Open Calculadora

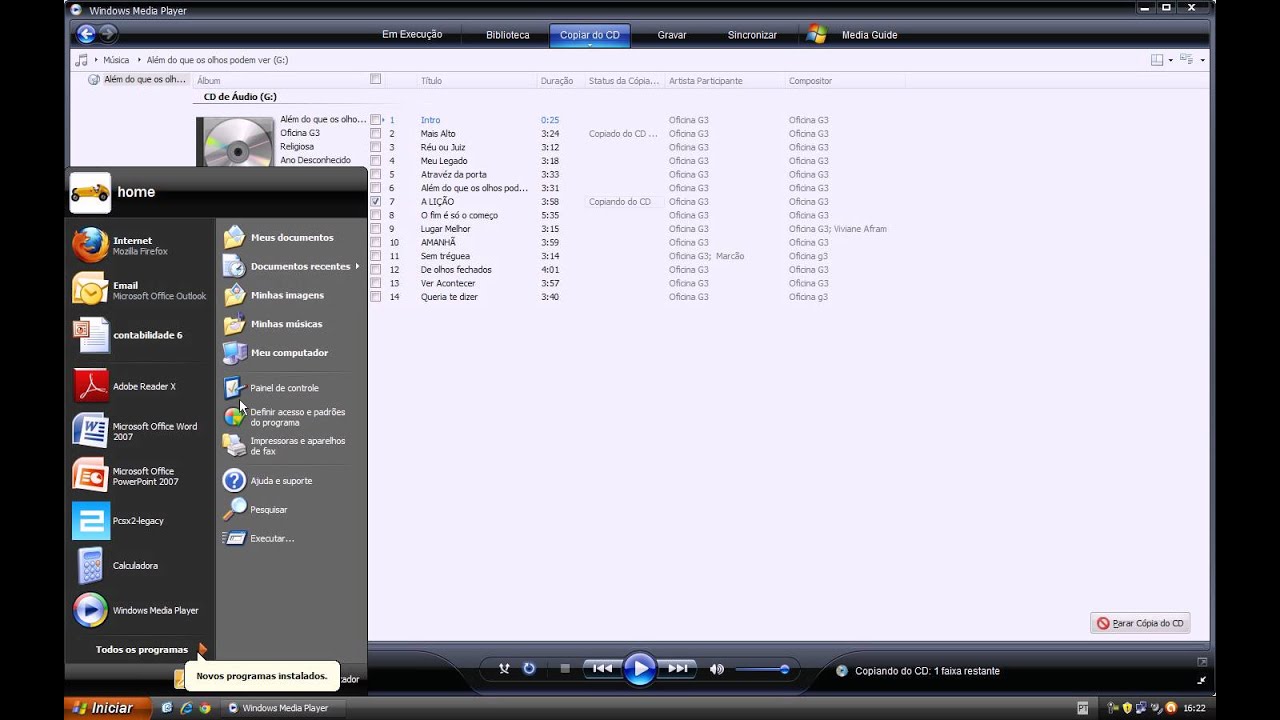pyautogui.click(x=140, y=566)
